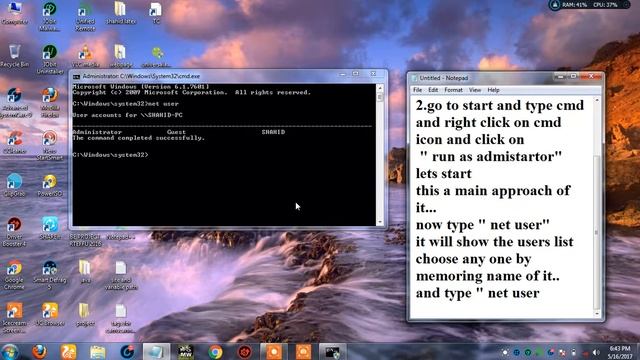The image size is (640, 360).
Task: Open Notepad File menu
Action: point(418,90)
